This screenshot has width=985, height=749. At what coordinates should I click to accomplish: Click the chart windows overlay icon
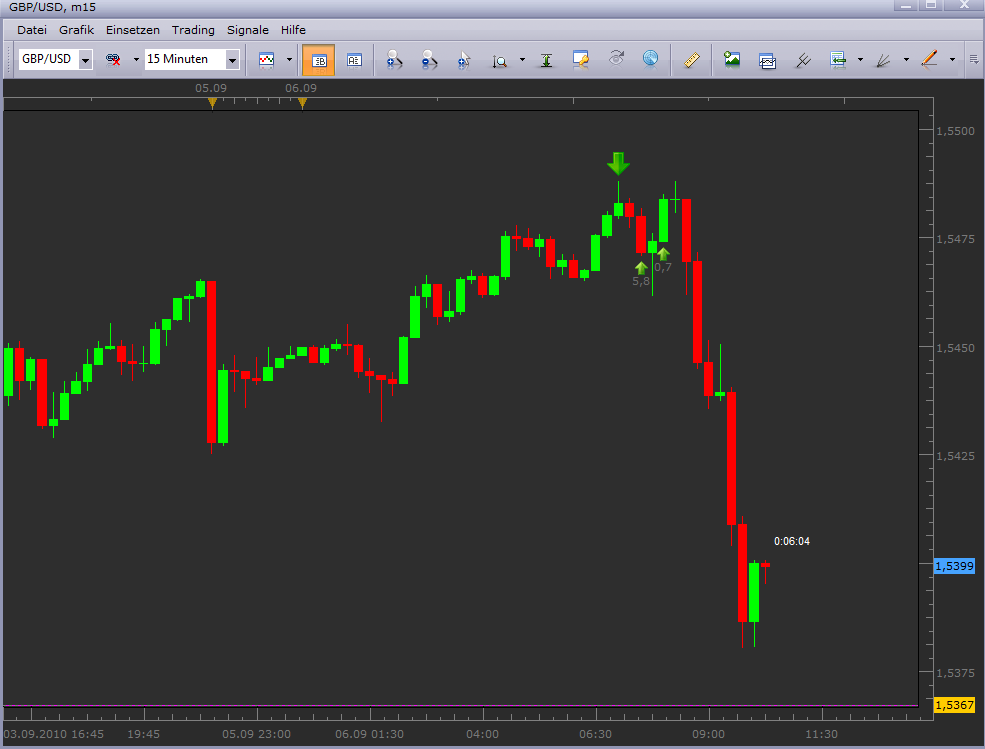[x=767, y=60]
